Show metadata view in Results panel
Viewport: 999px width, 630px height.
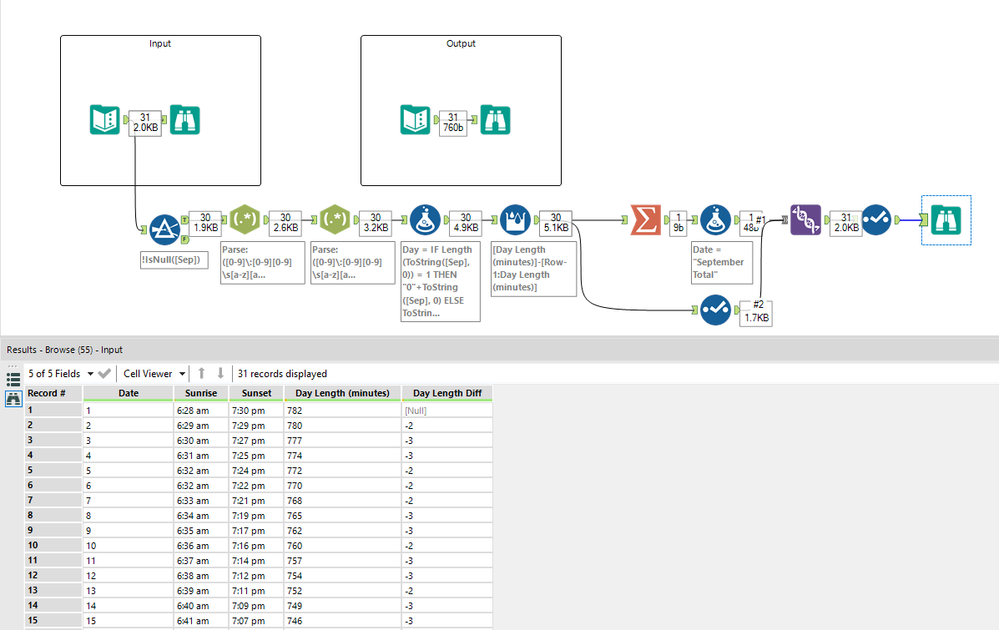tap(13, 379)
